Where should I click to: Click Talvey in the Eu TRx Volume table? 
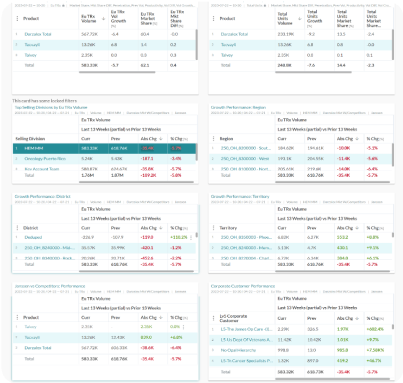tap(30, 55)
